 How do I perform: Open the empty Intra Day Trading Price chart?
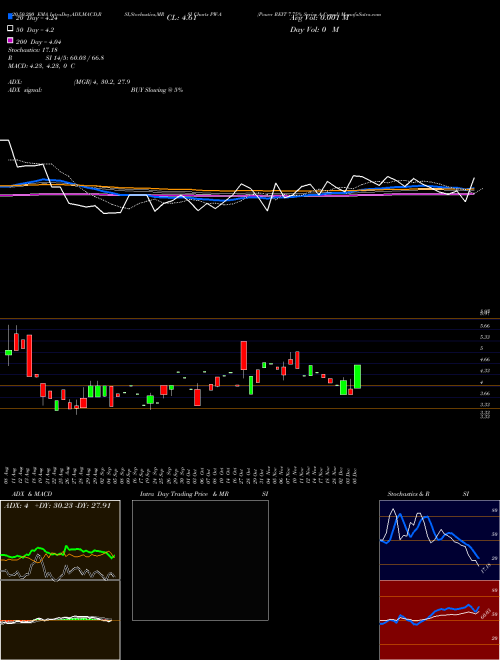(x=200, y=560)
